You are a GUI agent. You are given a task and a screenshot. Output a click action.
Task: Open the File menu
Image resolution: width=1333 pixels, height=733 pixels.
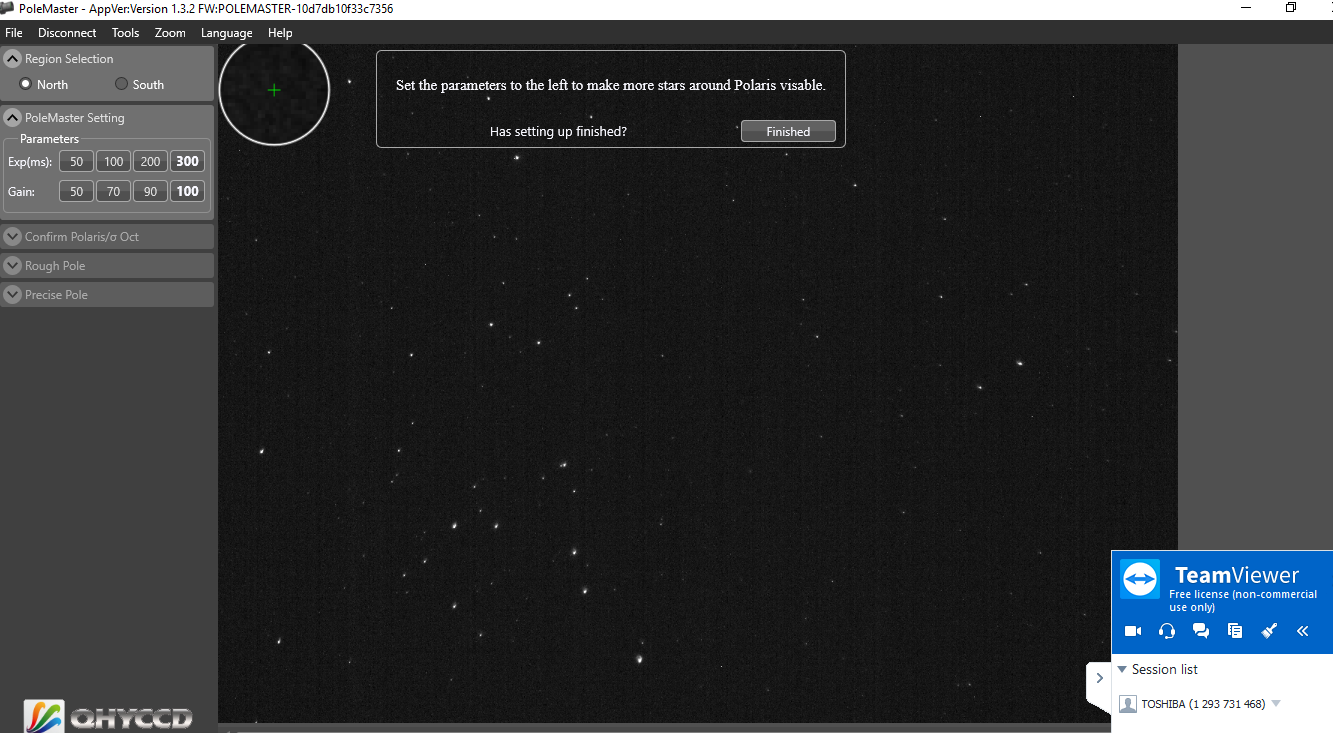pos(14,32)
